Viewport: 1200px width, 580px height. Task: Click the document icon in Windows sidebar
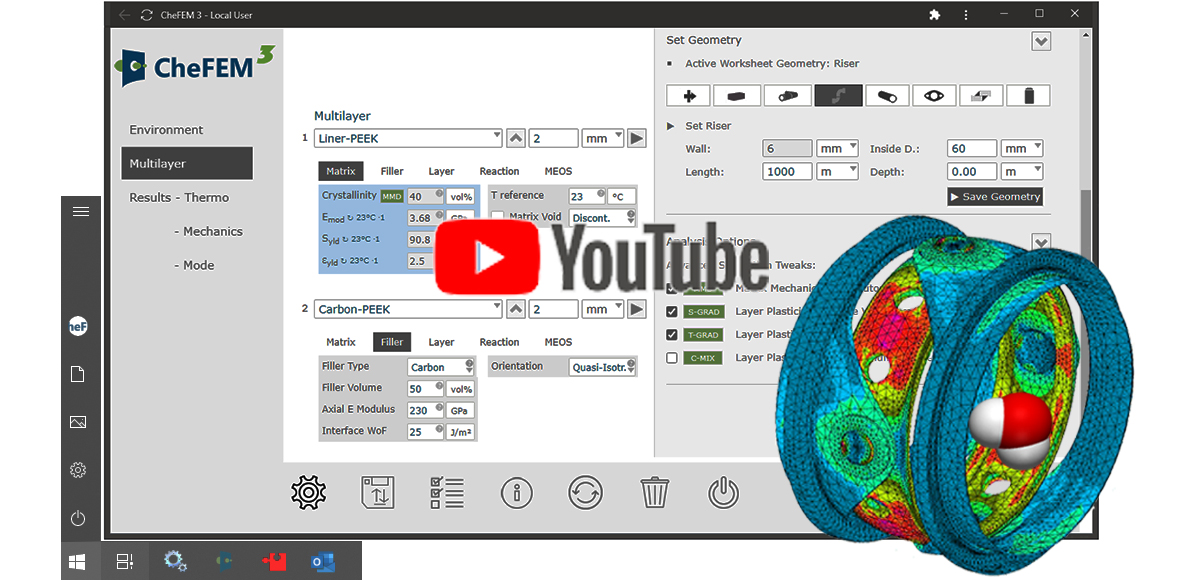pos(78,374)
